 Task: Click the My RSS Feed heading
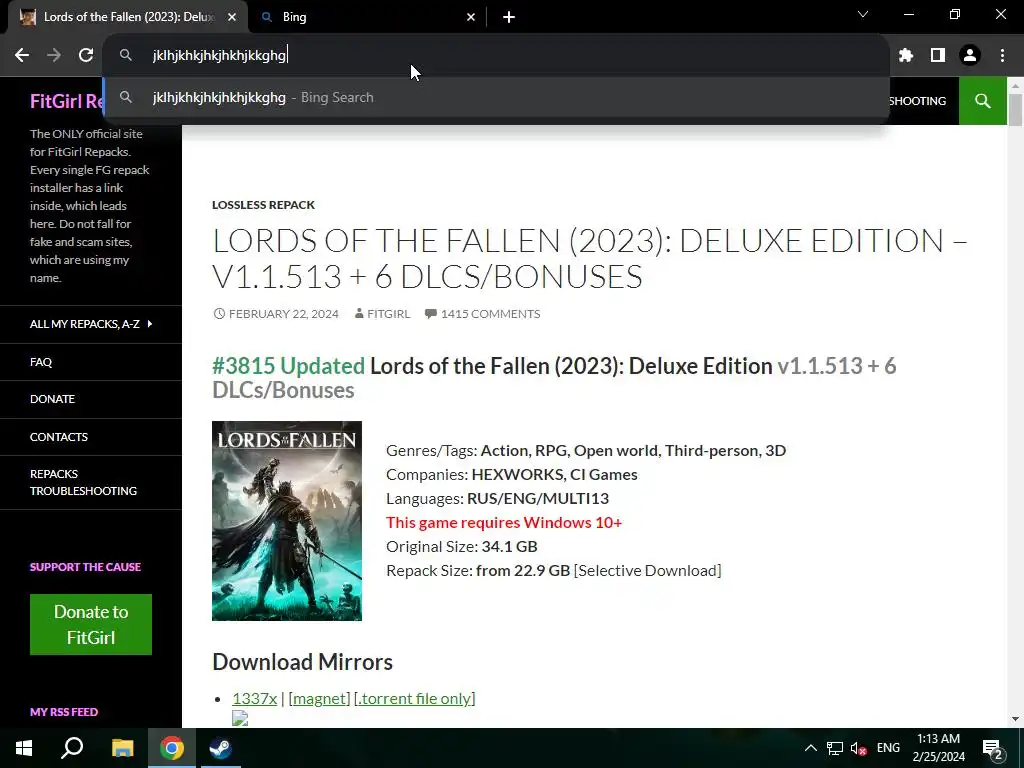coord(64,712)
